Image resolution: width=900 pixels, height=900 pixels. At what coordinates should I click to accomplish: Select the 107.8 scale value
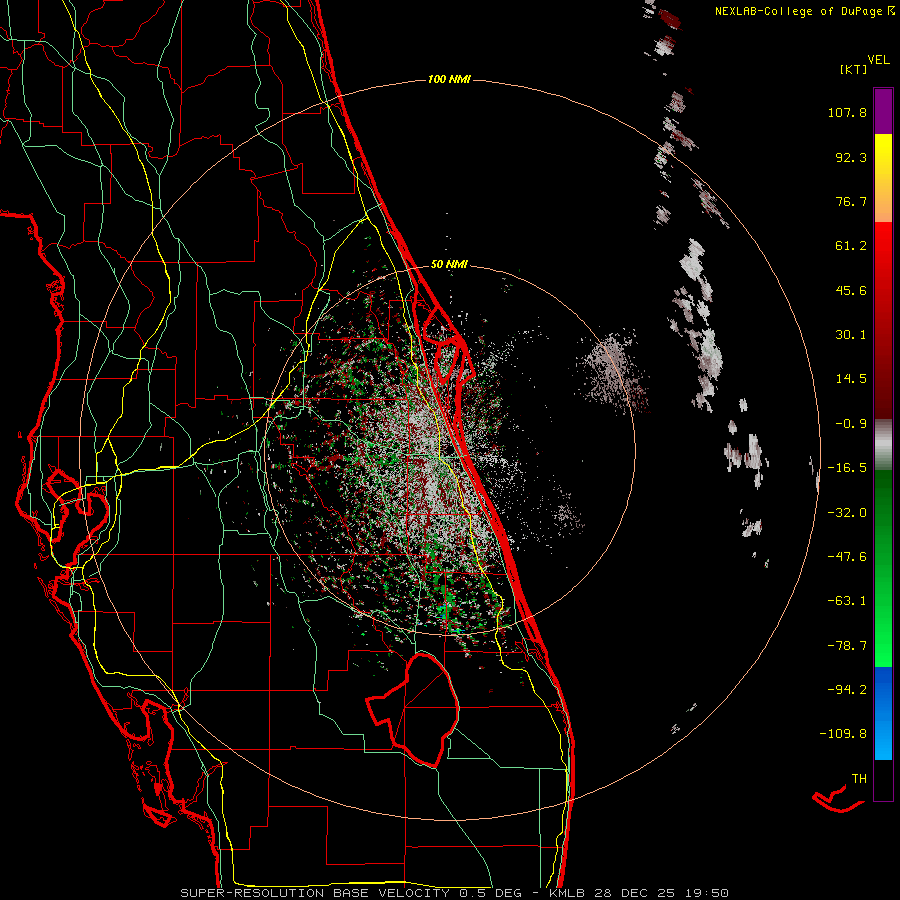847,112
